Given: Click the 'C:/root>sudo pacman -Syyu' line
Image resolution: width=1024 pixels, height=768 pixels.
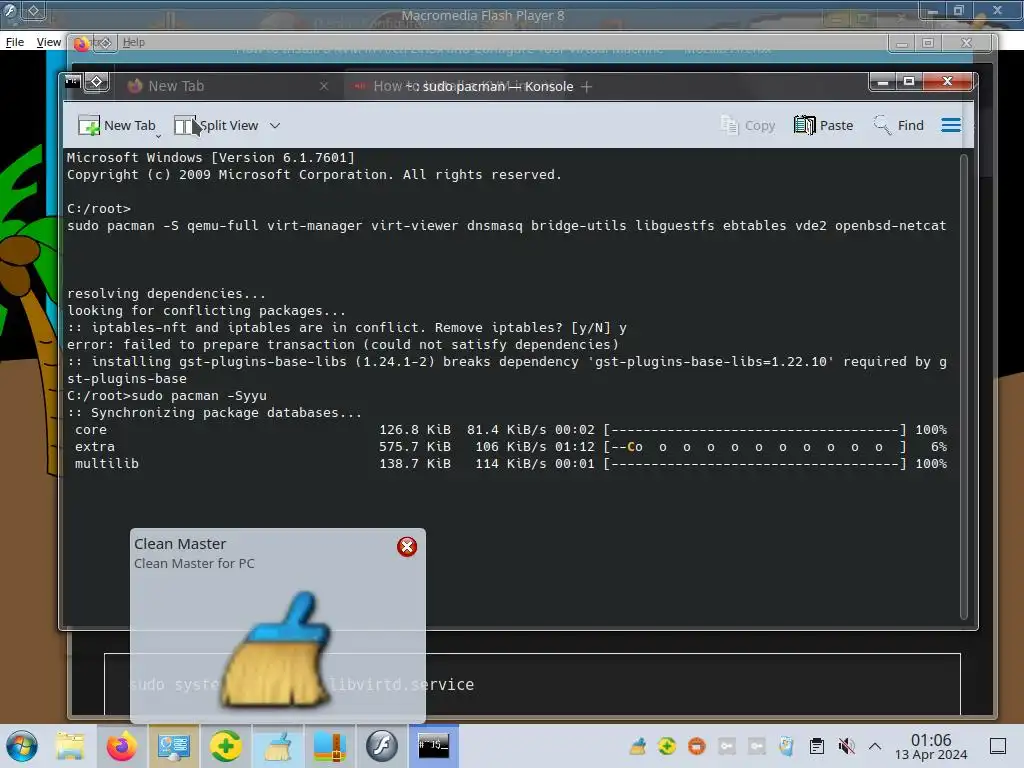Looking at the screenshot, I should point(167,396).
